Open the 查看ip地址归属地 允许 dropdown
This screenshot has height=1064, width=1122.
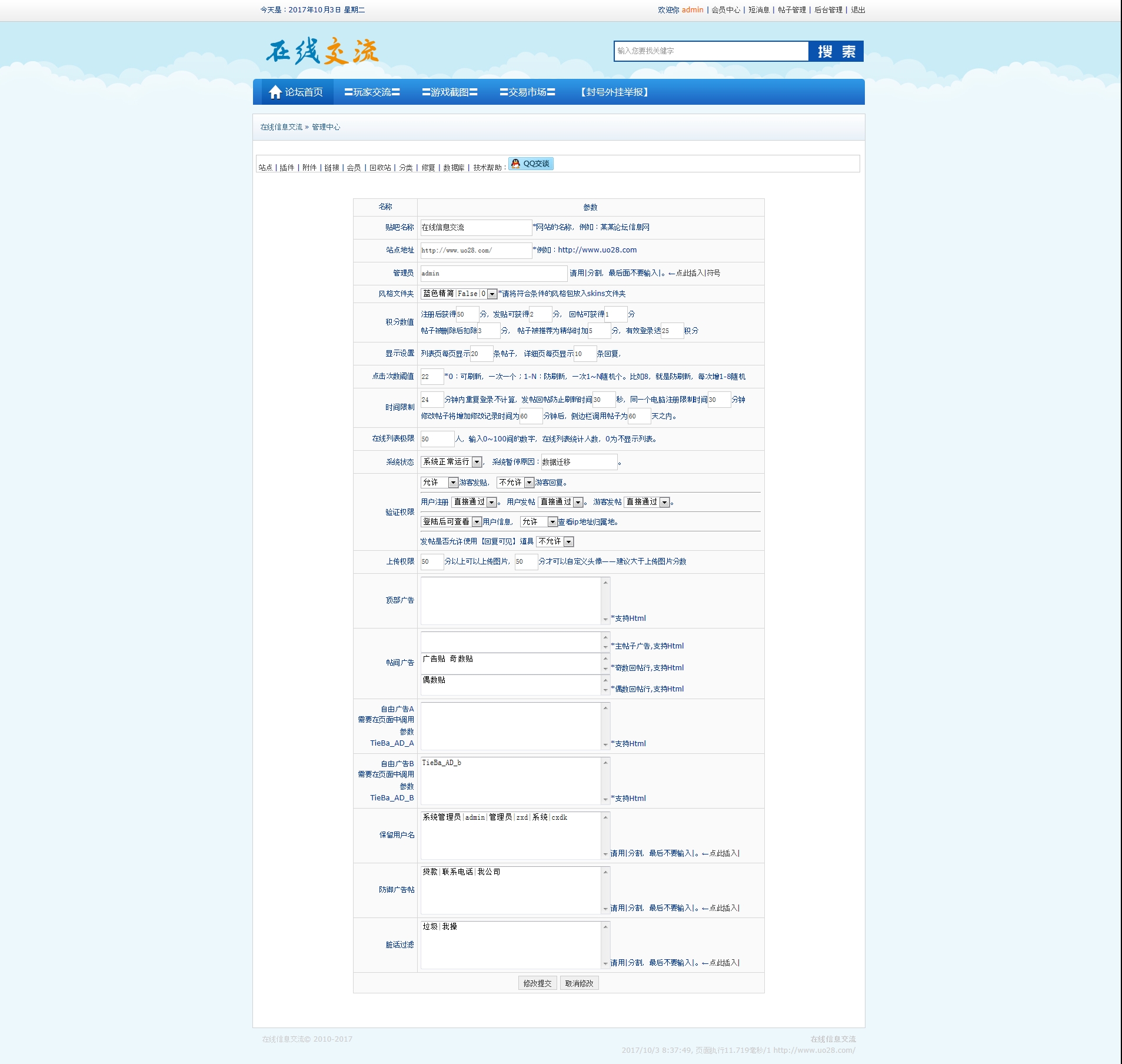(539, 522)
